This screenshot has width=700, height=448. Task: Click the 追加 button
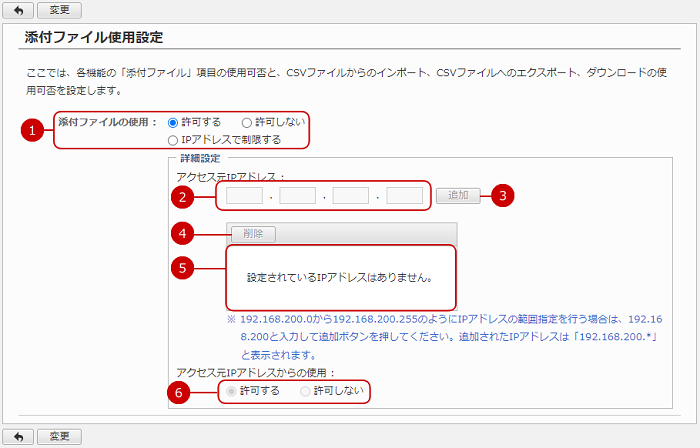[458, 195]
